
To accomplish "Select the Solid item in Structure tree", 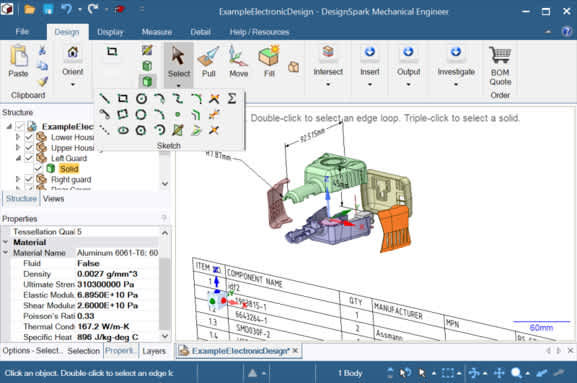I will coord(69,169).
